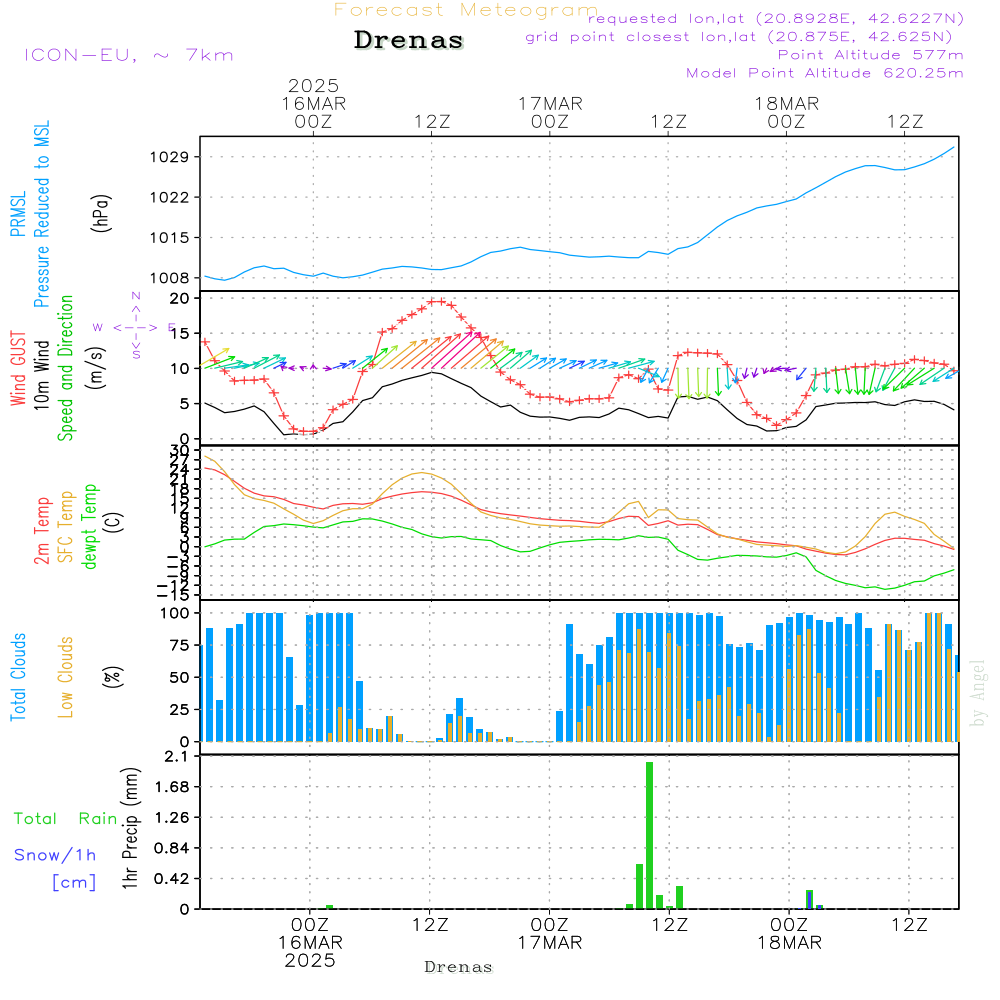Click the 'ICON-EU, ~ 7km' model label
The image size is (1000, 1000).
(129, 55)
